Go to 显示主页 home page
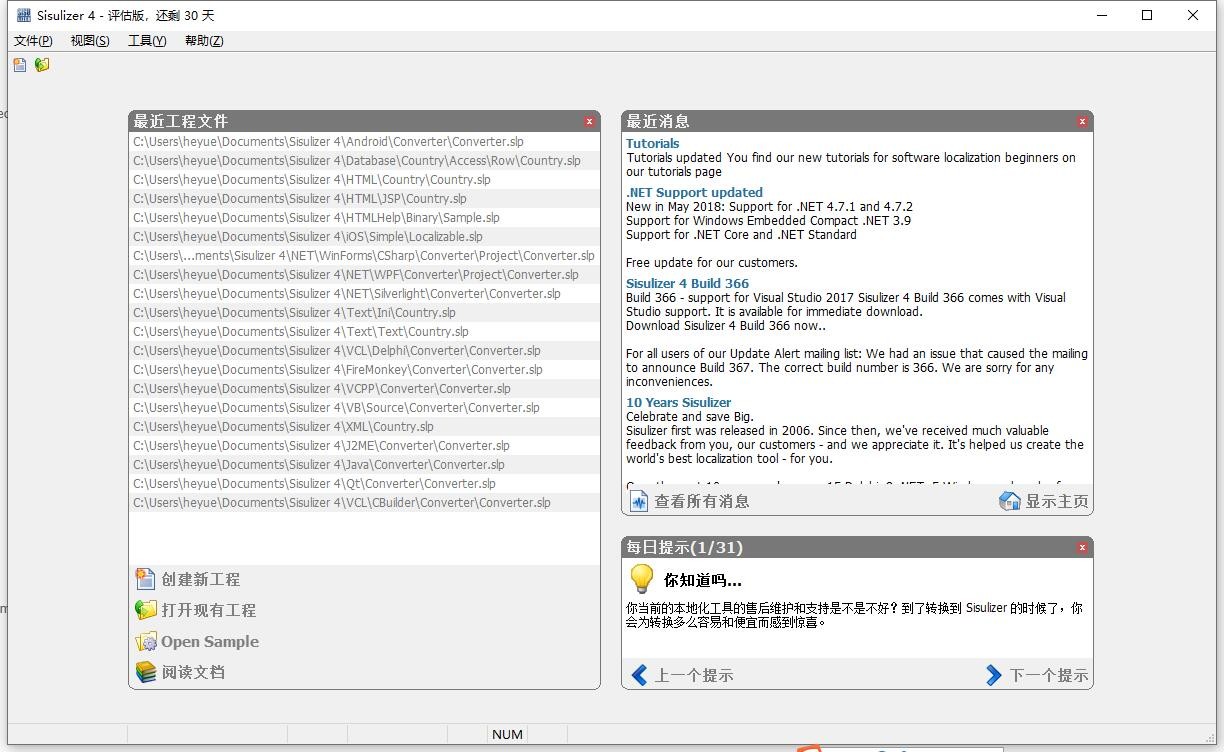The height and width of the screenshot is (752, 1224). 1057,501
